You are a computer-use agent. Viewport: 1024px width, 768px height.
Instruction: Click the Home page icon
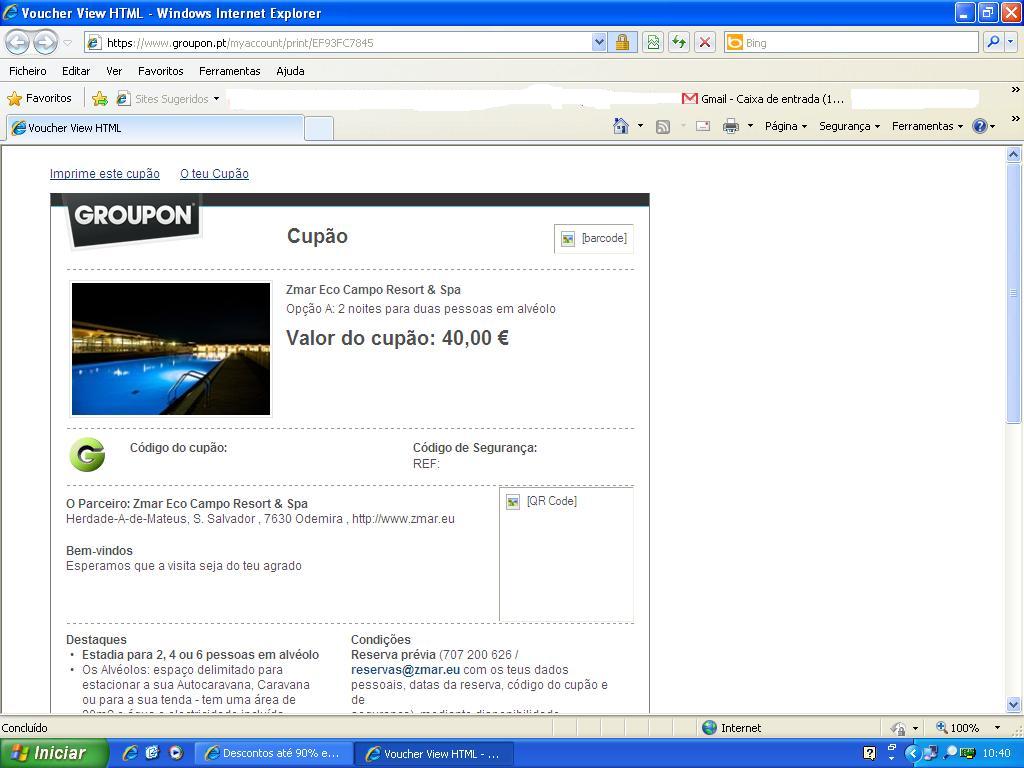(x=621, y=126)
